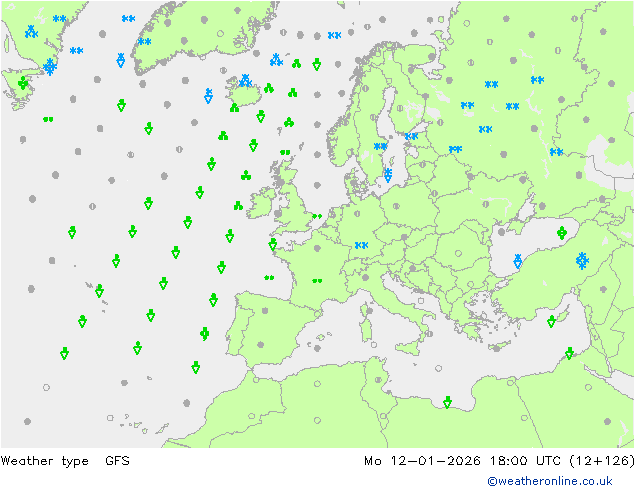Select the 'Weather type' label text
Viewport: 634px width, 490px height.
click(x=44, y=460)
